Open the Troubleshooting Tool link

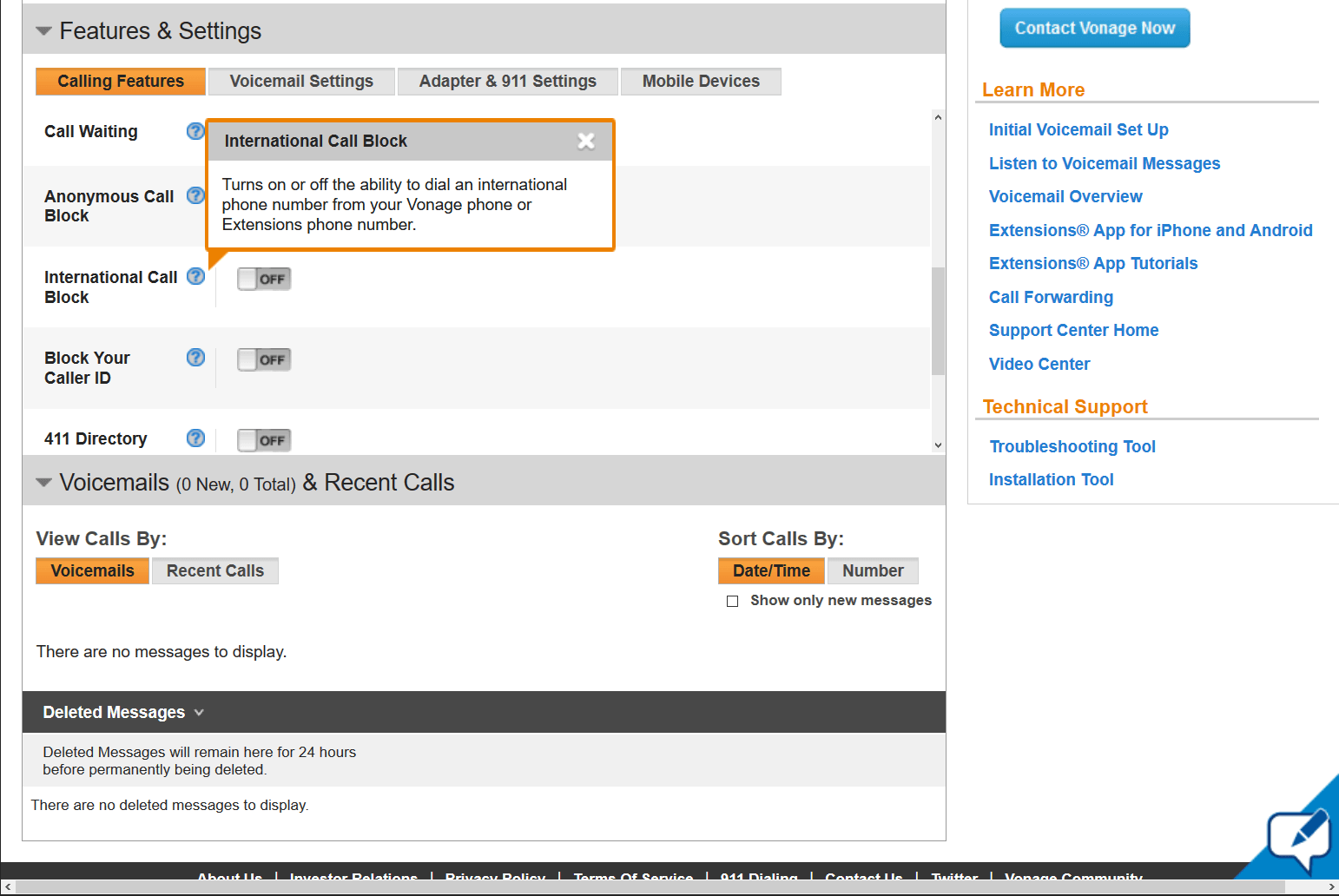(1072, 446)
